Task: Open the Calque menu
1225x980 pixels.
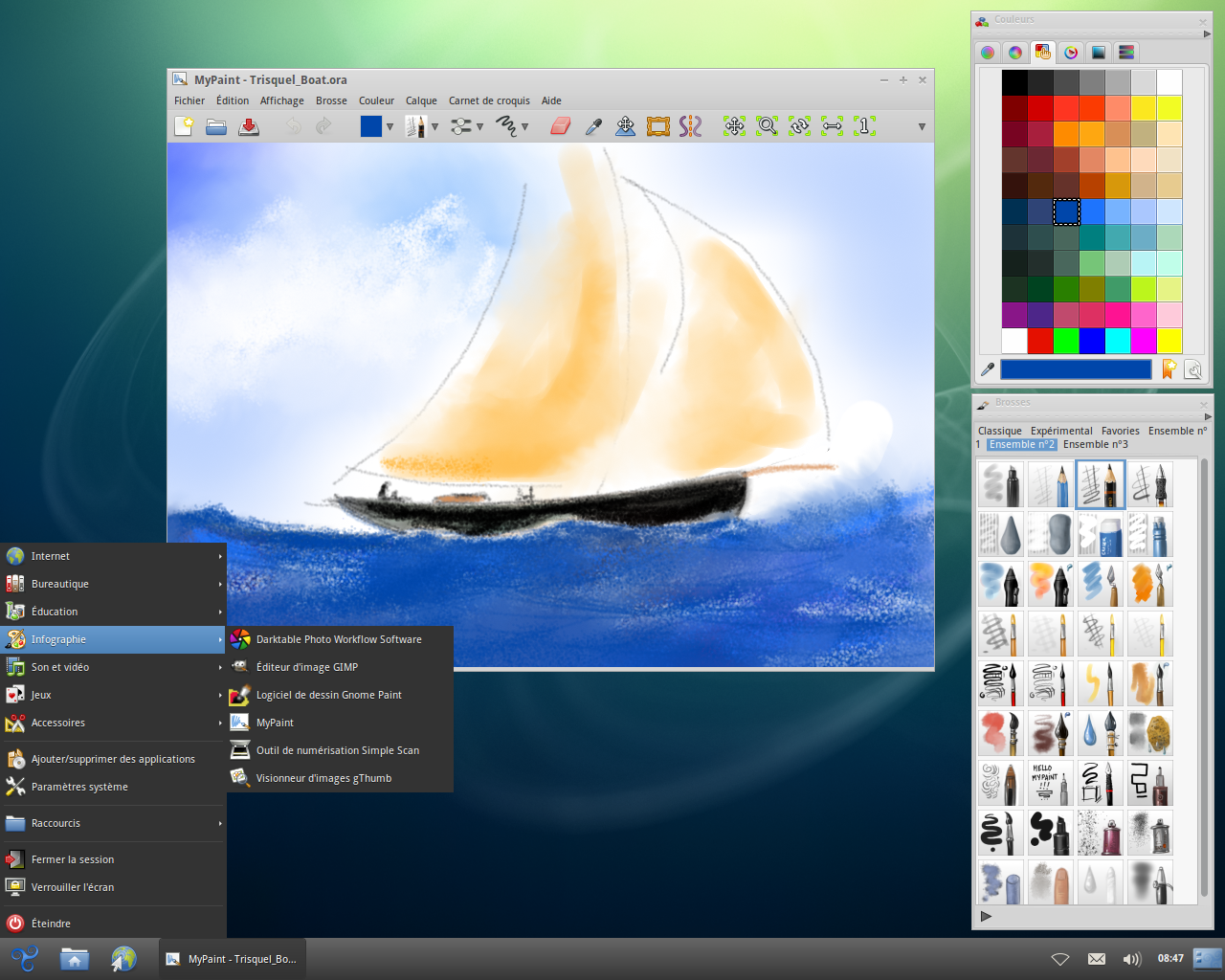Action: pyautogui.click(x=421, y=100)
